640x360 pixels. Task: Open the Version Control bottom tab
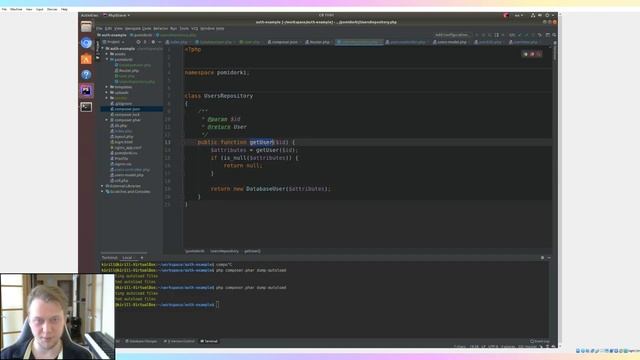tap(179, 341)
